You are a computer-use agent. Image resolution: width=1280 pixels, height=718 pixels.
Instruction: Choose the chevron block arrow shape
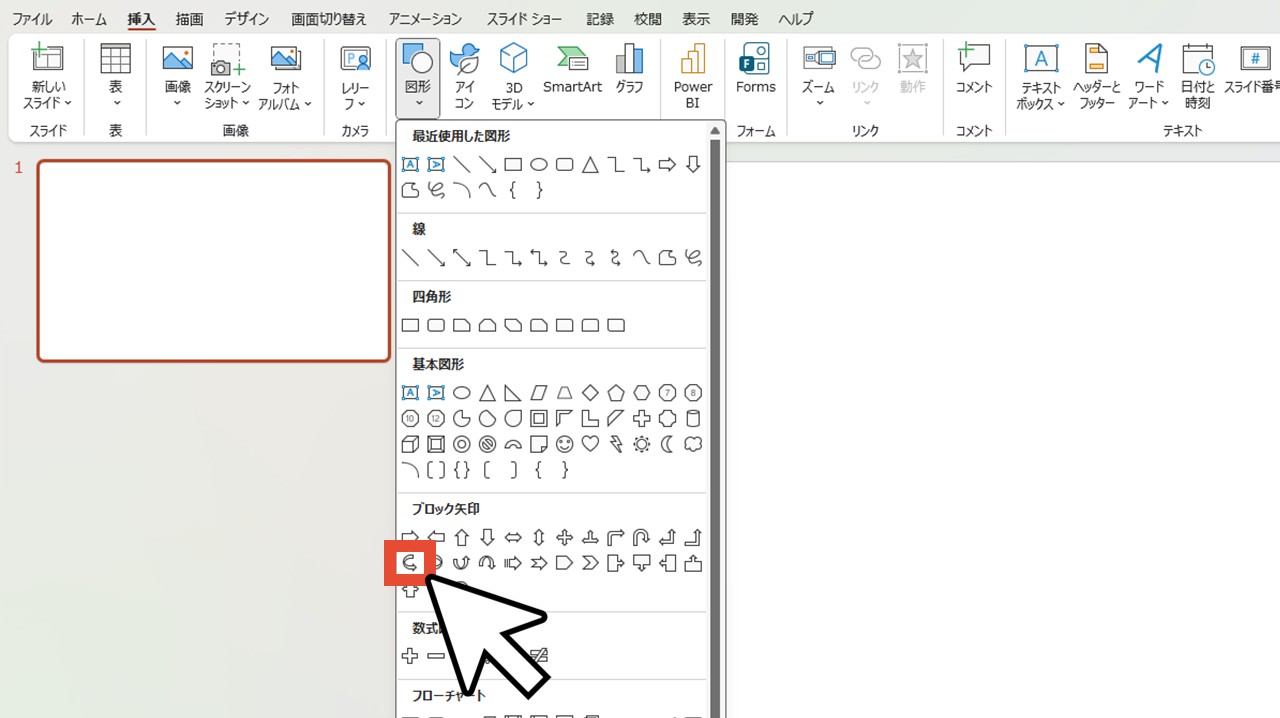[x=590, y=563]
